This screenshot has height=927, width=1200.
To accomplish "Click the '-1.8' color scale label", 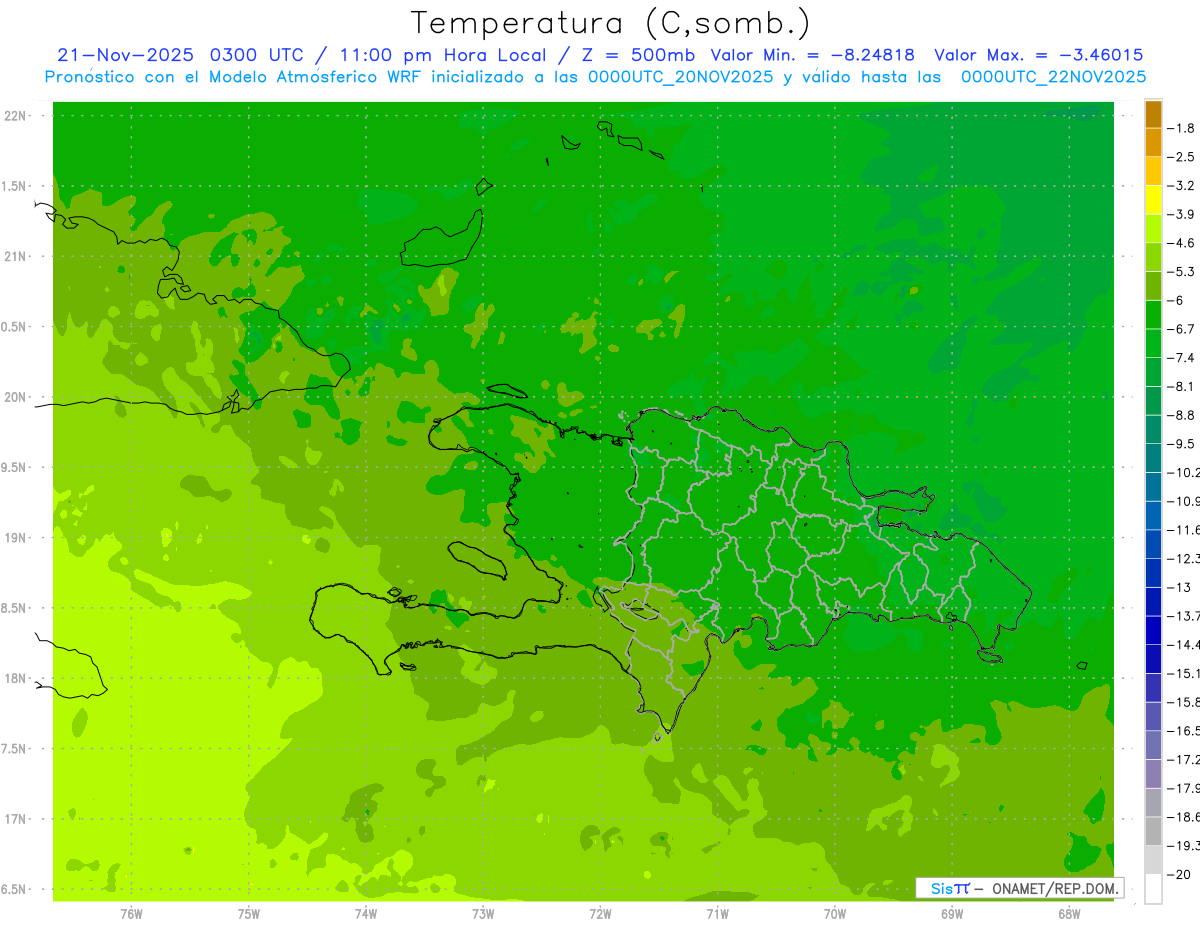I will 1181,128.
